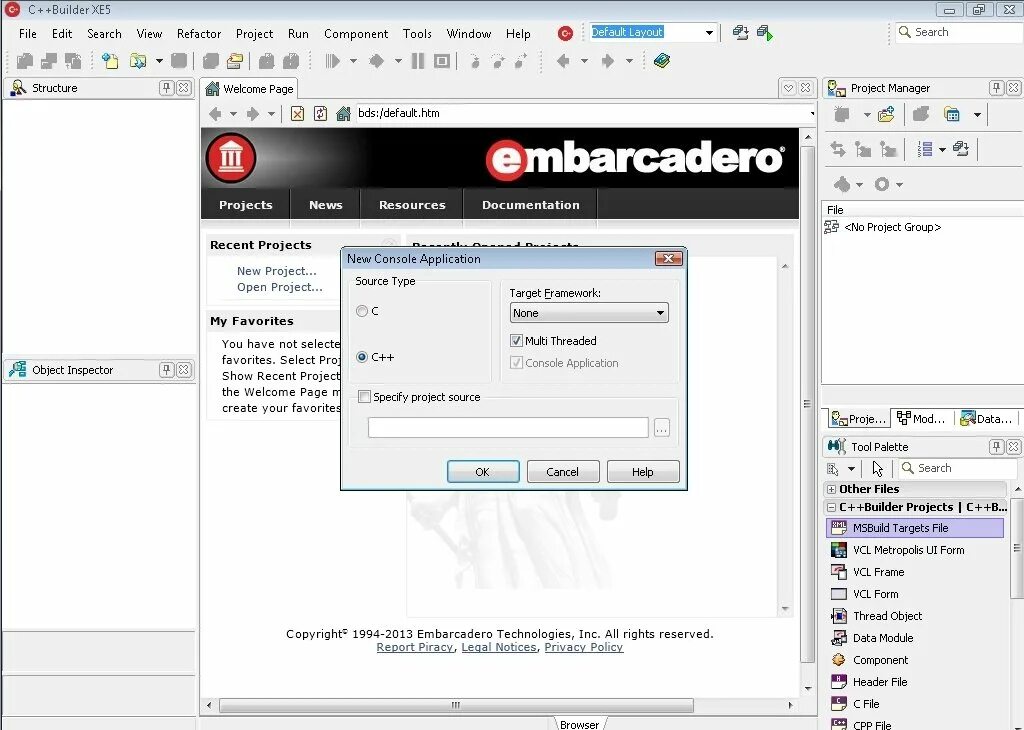This screenshot has height=730, width=1024.
Task: Confirm the dialog with OK
Action: tap(483, 472)
